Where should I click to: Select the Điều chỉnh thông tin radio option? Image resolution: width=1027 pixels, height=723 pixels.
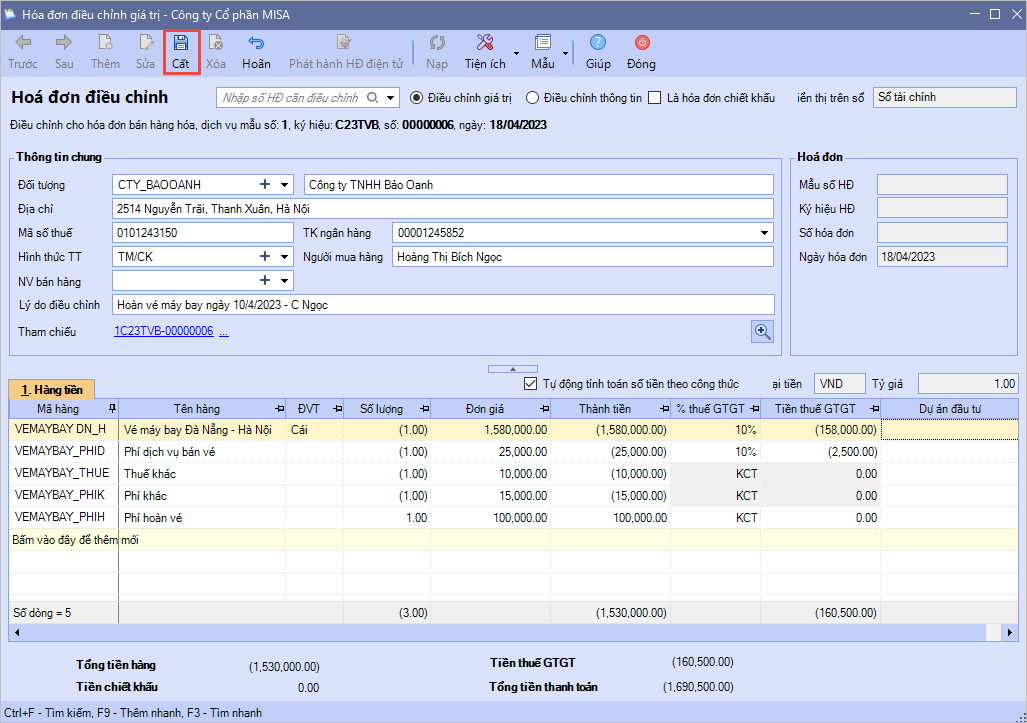(x=532, y=98)
